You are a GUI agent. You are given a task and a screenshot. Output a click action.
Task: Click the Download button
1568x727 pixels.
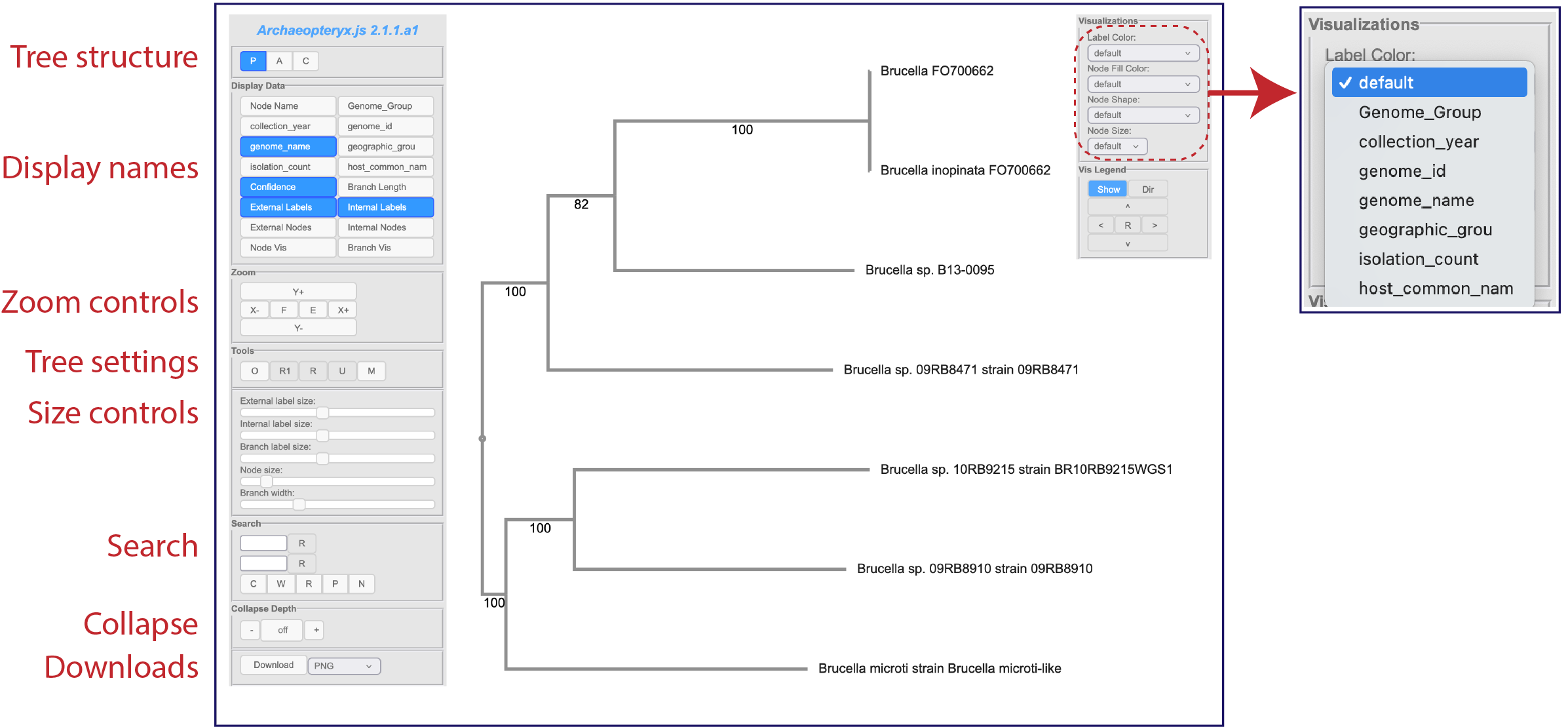[273, 665]
